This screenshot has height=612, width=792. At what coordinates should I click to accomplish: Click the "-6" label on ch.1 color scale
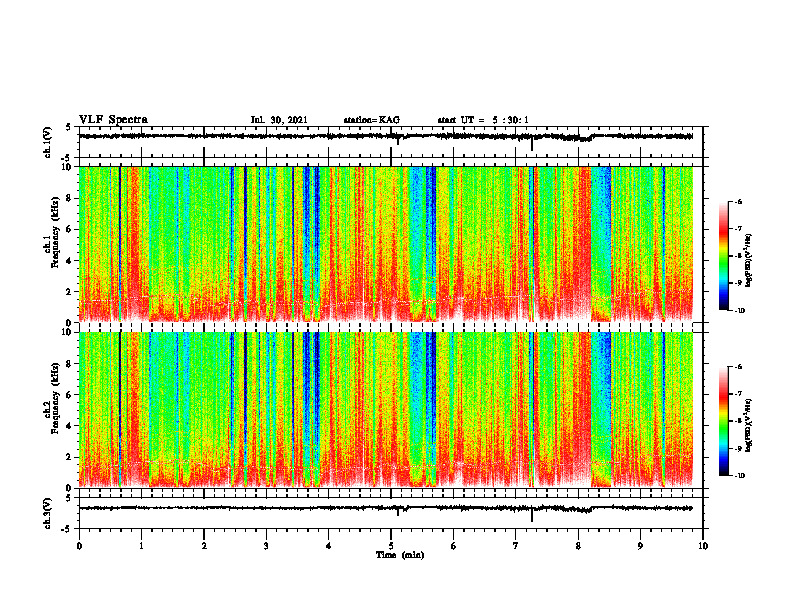coord(738,202)
